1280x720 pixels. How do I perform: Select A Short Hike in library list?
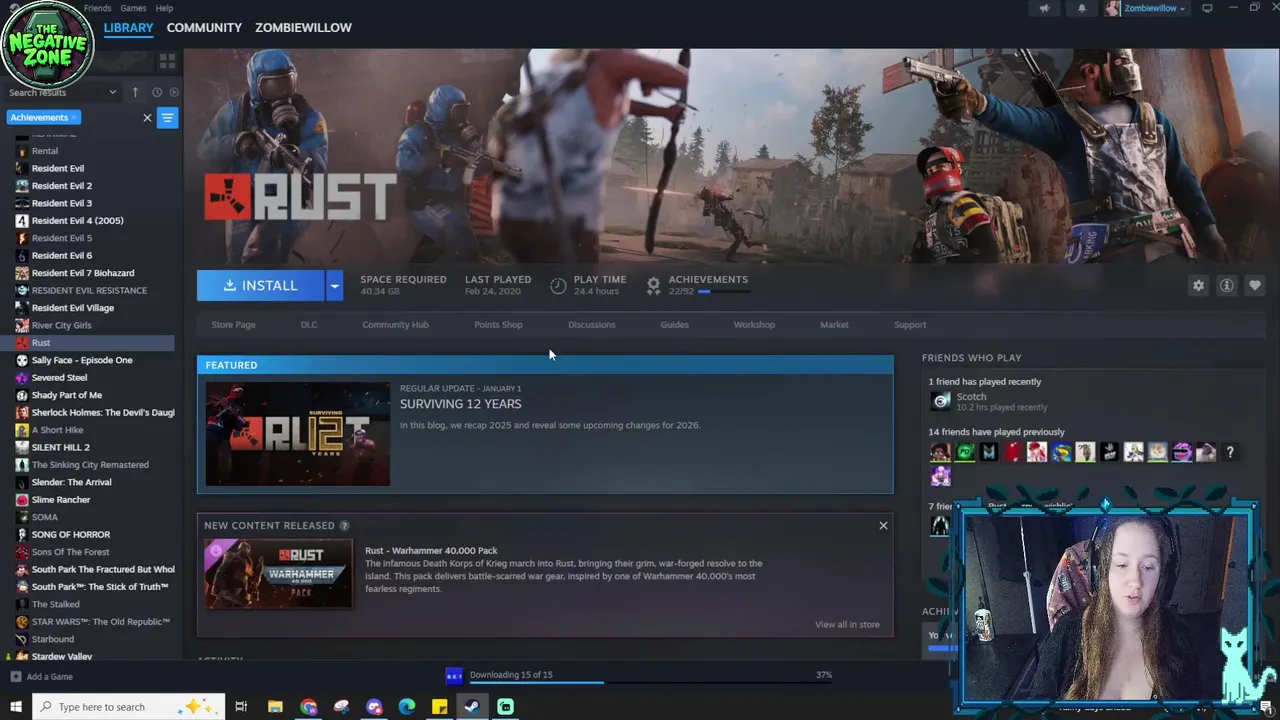point(57,430)
